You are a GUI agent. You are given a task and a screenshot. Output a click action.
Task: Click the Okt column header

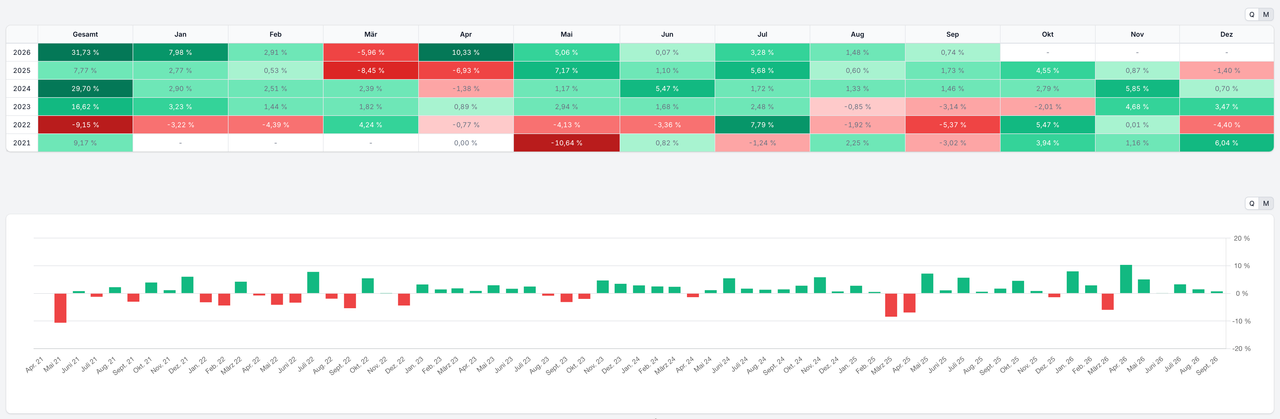1047,34
